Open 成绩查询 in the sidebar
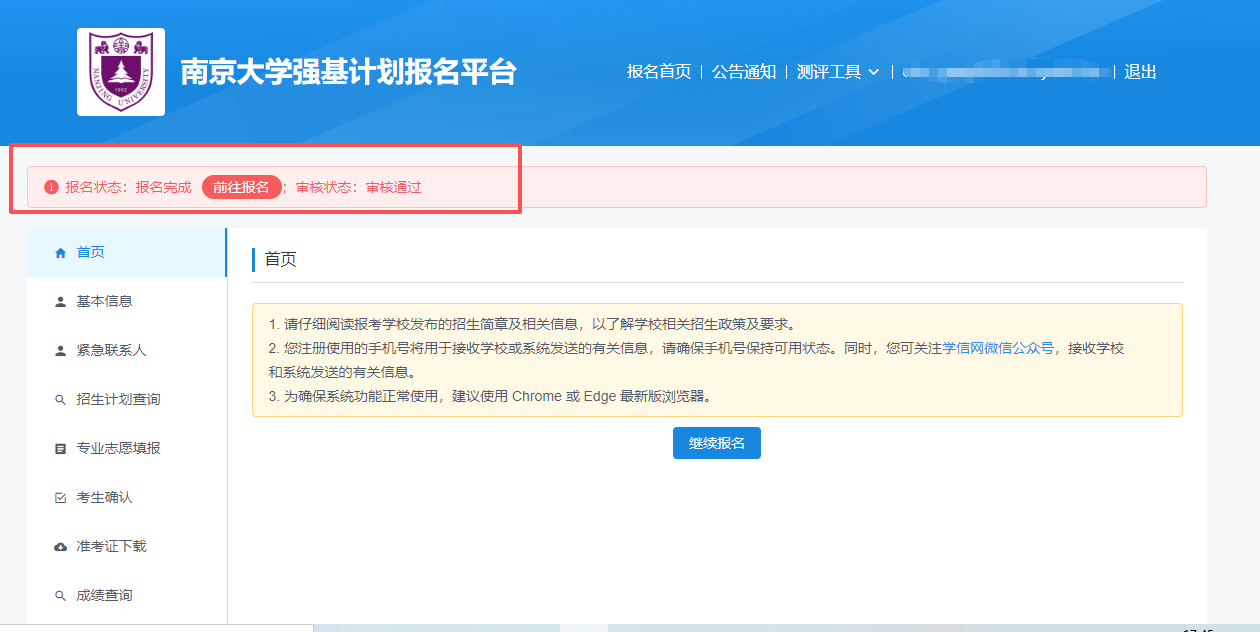Screen dimensions: 1260x632 click(127, 595)
